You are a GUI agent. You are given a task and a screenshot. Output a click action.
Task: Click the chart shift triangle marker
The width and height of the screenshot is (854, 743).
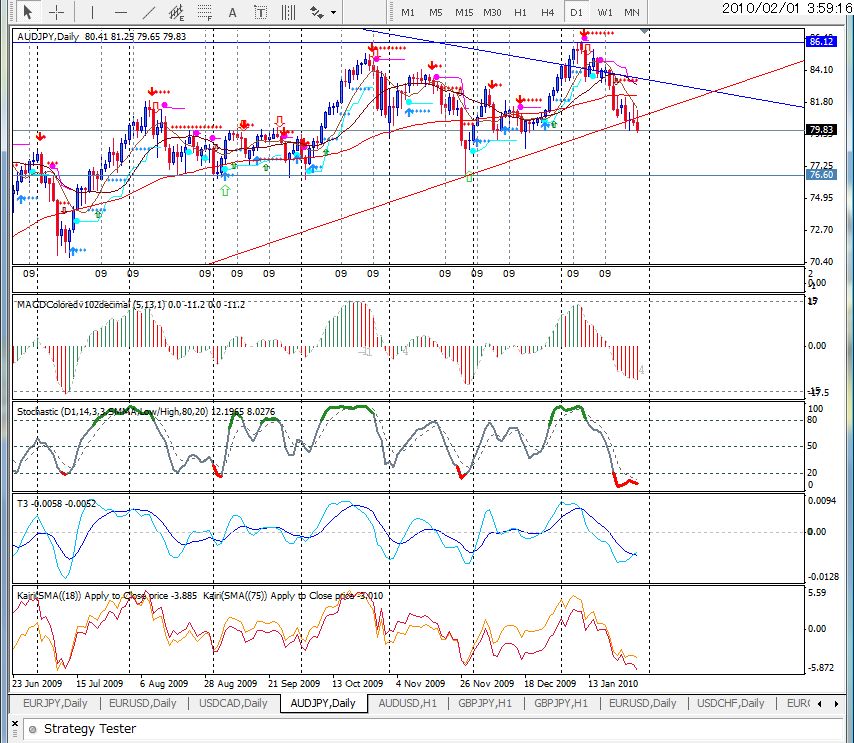tap(644, 32)
